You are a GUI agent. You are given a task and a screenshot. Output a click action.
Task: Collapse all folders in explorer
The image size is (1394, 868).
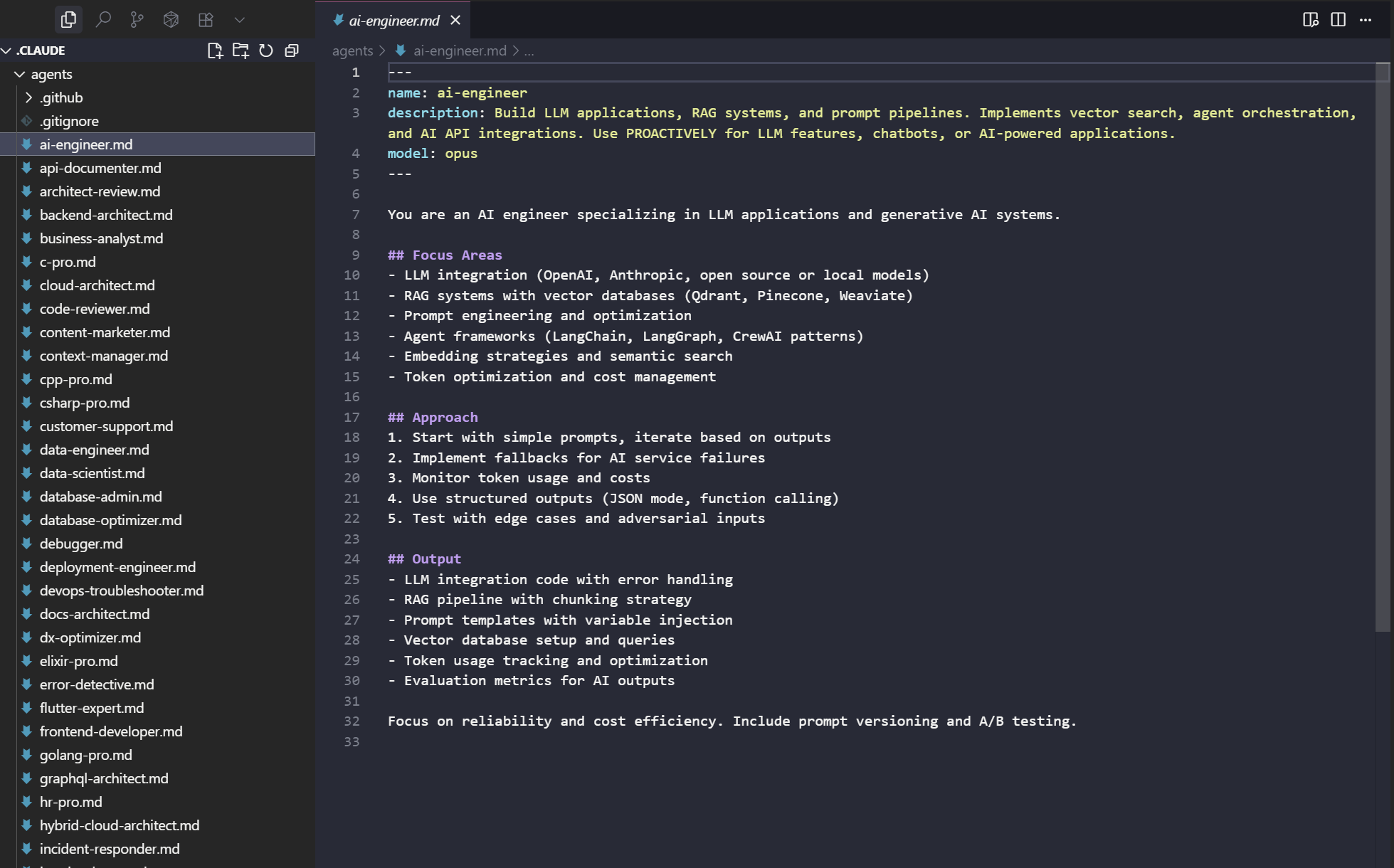(292, 51)
